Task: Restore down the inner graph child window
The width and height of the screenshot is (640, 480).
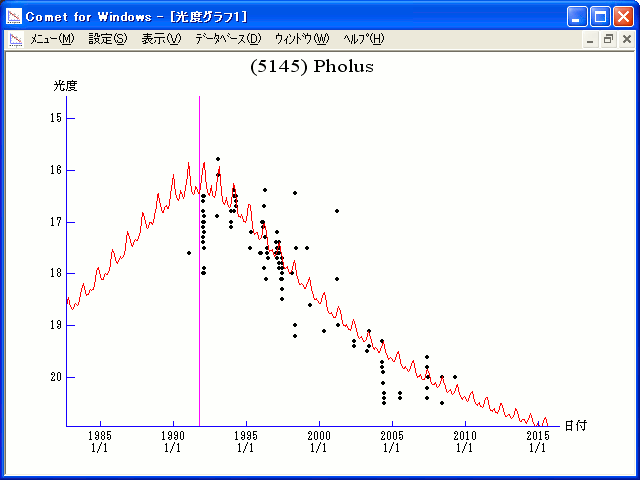Action: tap(607, 39)
